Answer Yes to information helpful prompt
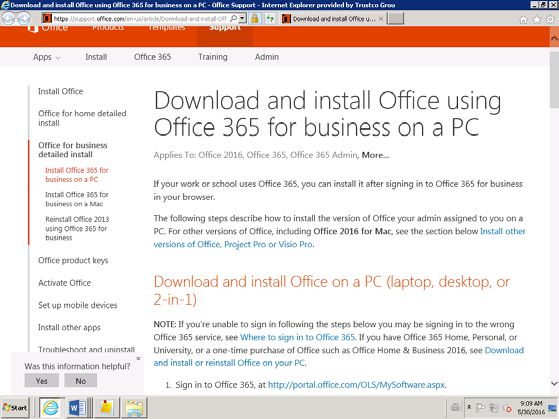 coord(42,381)
